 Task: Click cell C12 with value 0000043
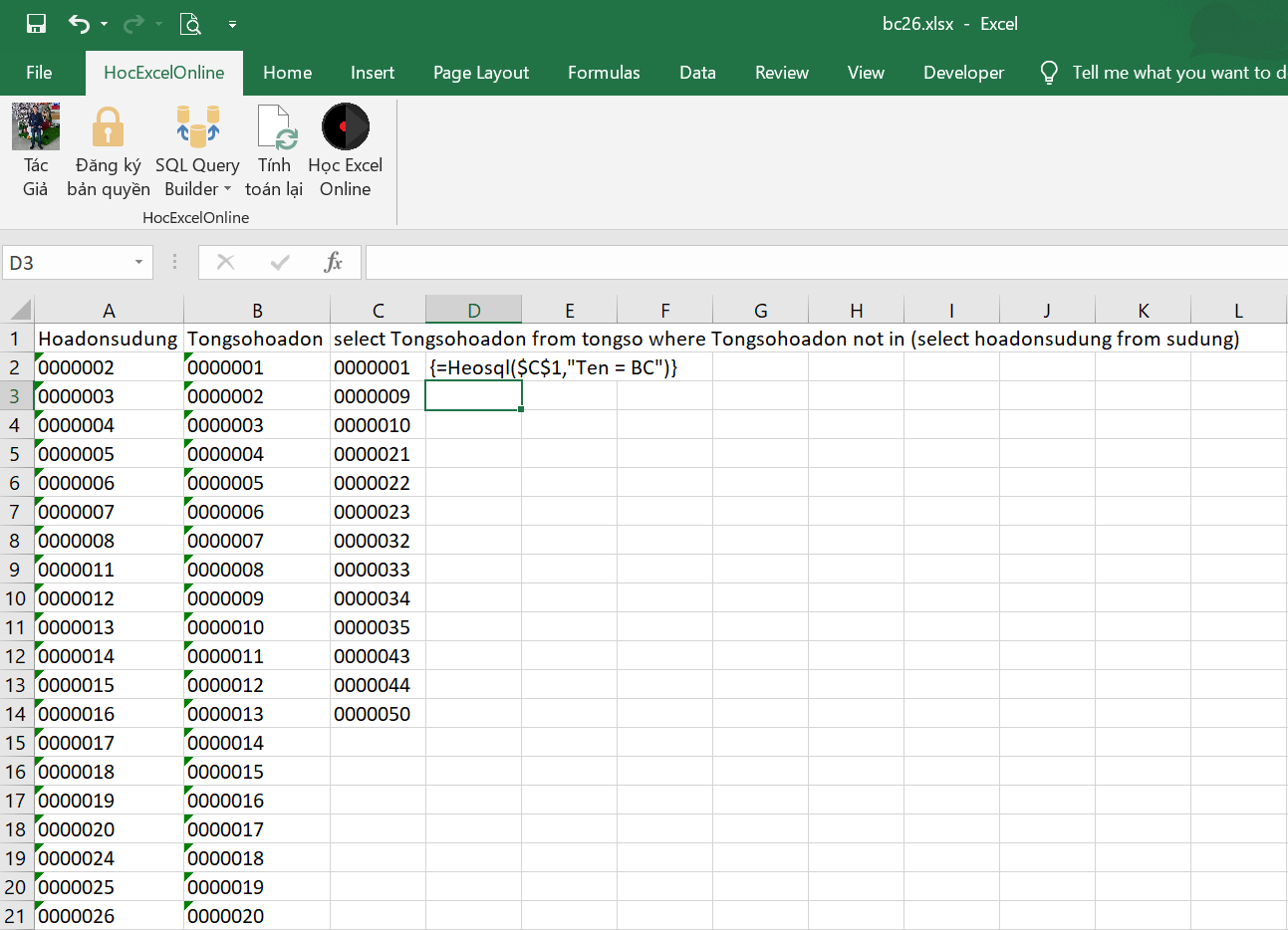379,656
